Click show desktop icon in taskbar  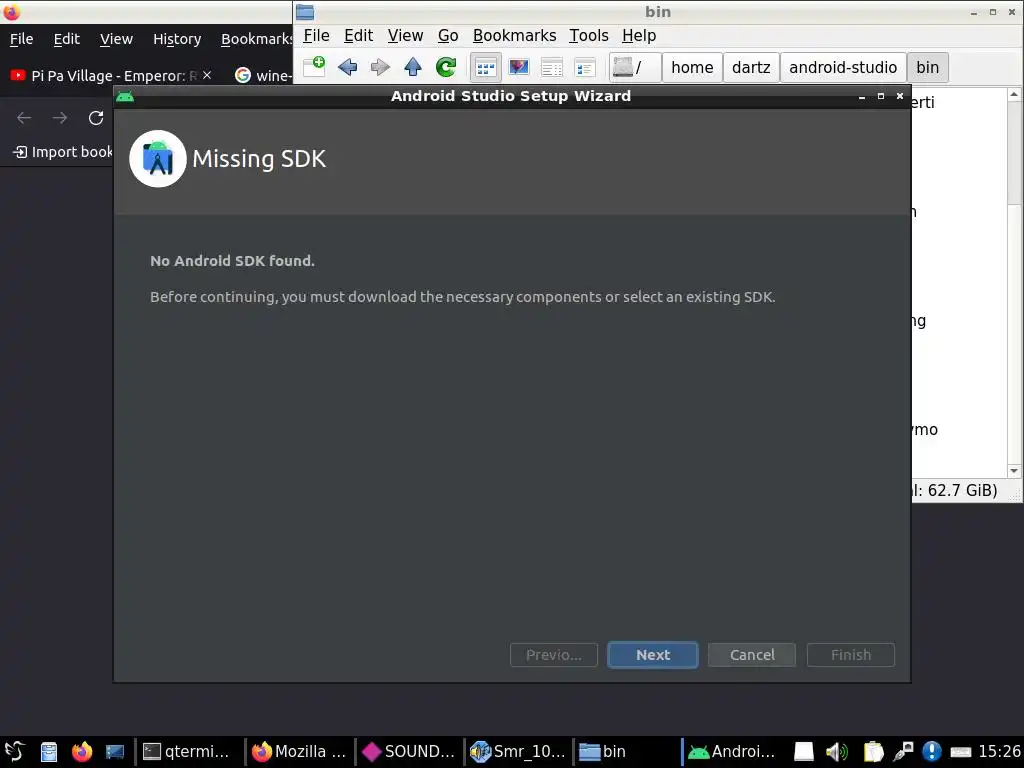click(115, 752)
